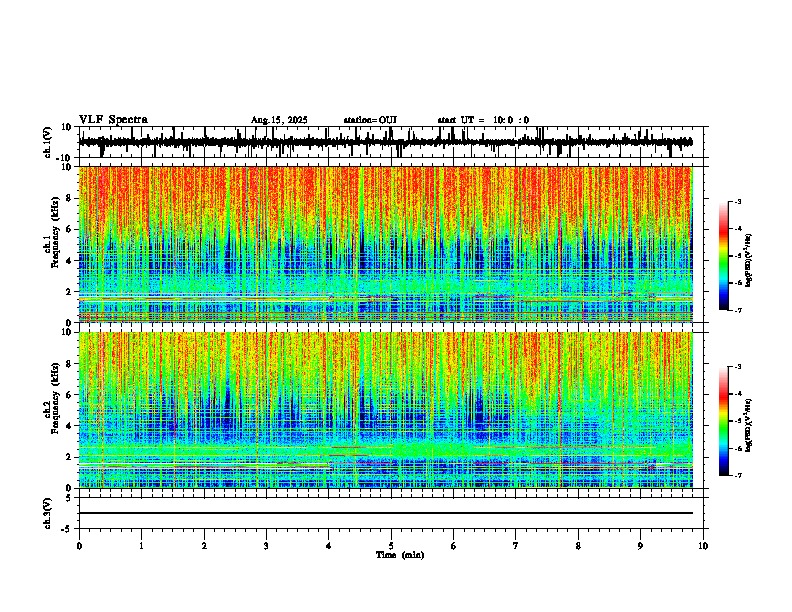
Task: Click the "VLF Spectra" plot title
Action: (113, 120)
